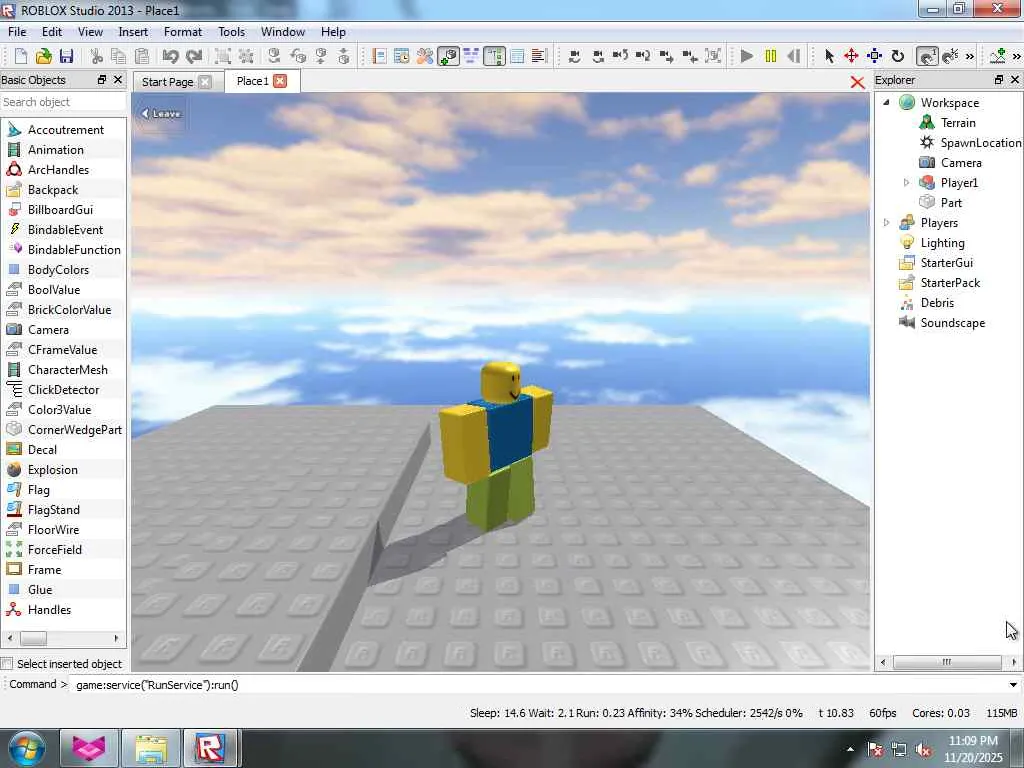
Task: Select the red Move tool
Action: pyautogui.click(x=851, y=56)
